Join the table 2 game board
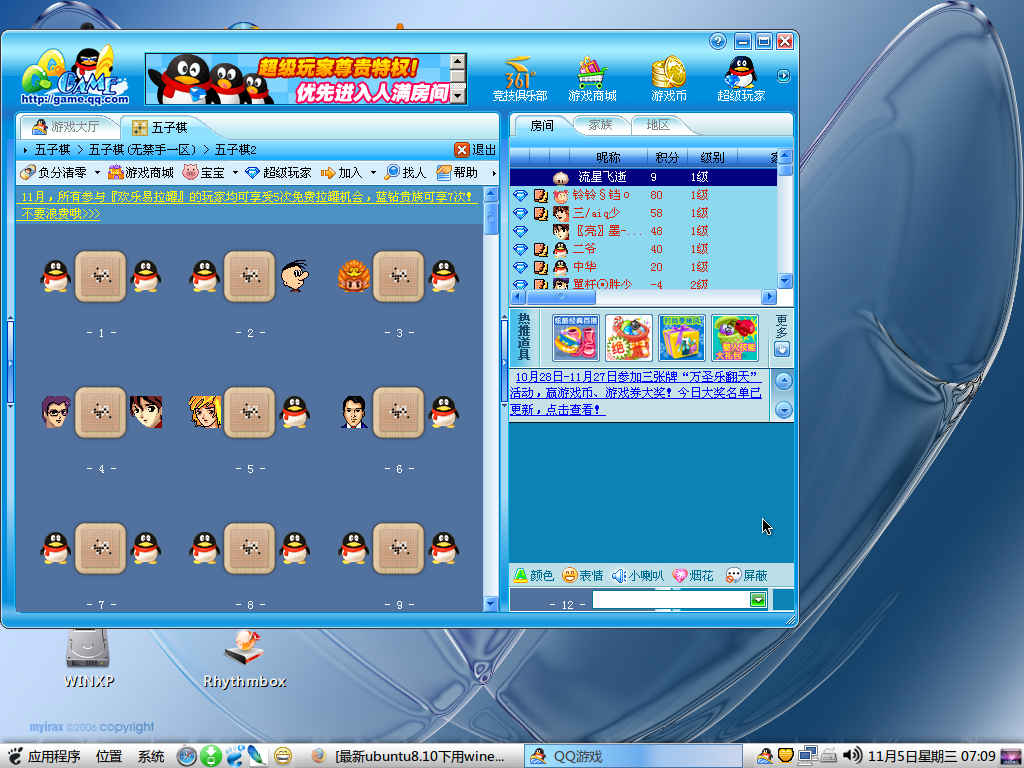 249,276
